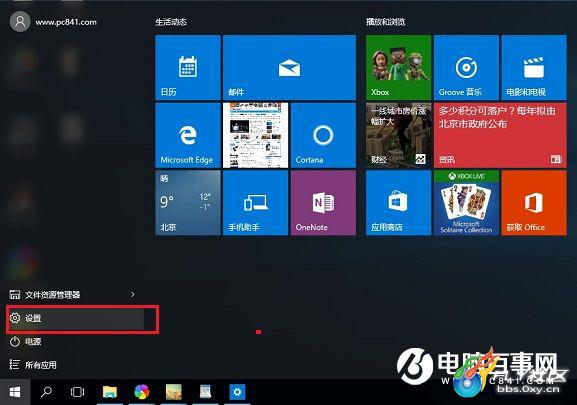Screen dimensions: 577x405
Task: Open the document app icon on taskbar
Action: click(205, 392)
